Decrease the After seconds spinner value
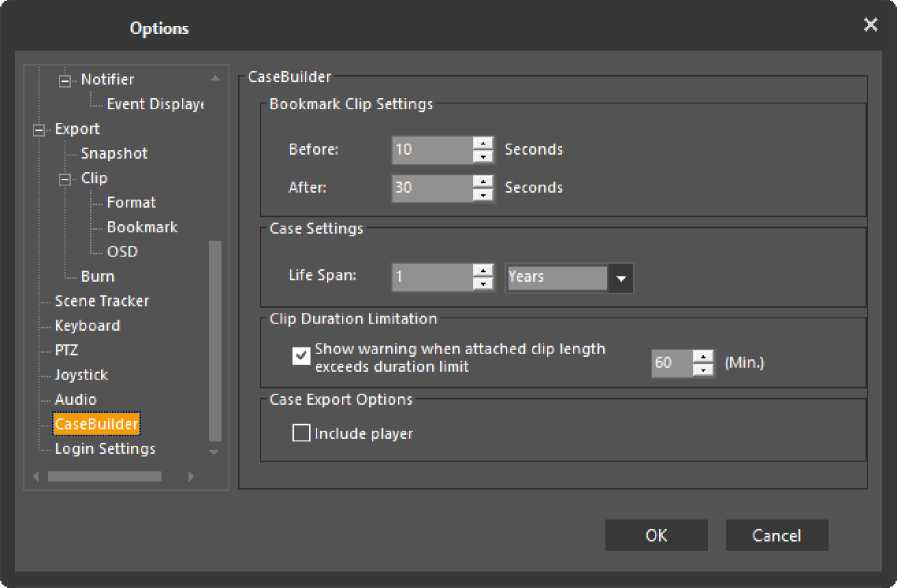The image size is (897, 588). click(484, 194)
